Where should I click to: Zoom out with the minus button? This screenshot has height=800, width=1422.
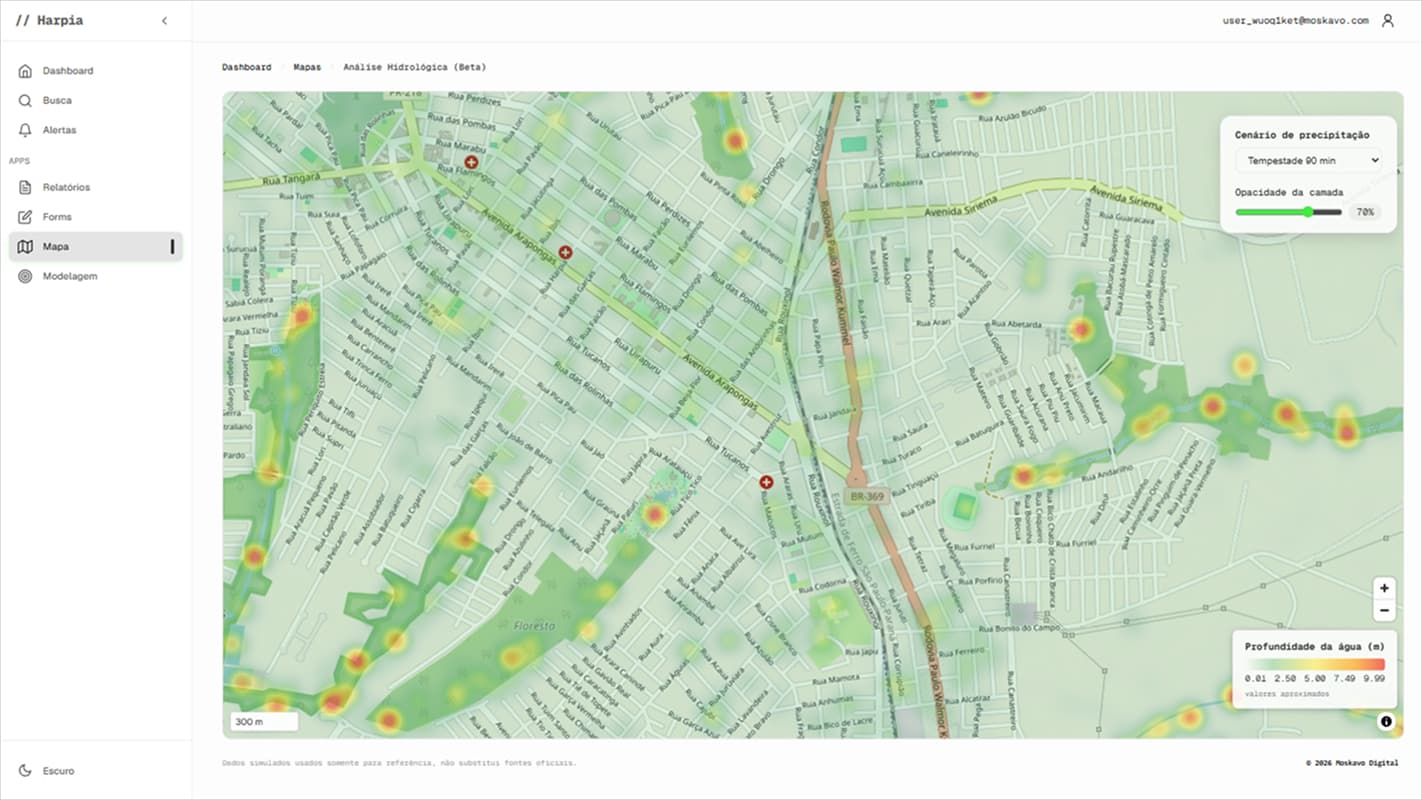click(x=1384, y=611)
